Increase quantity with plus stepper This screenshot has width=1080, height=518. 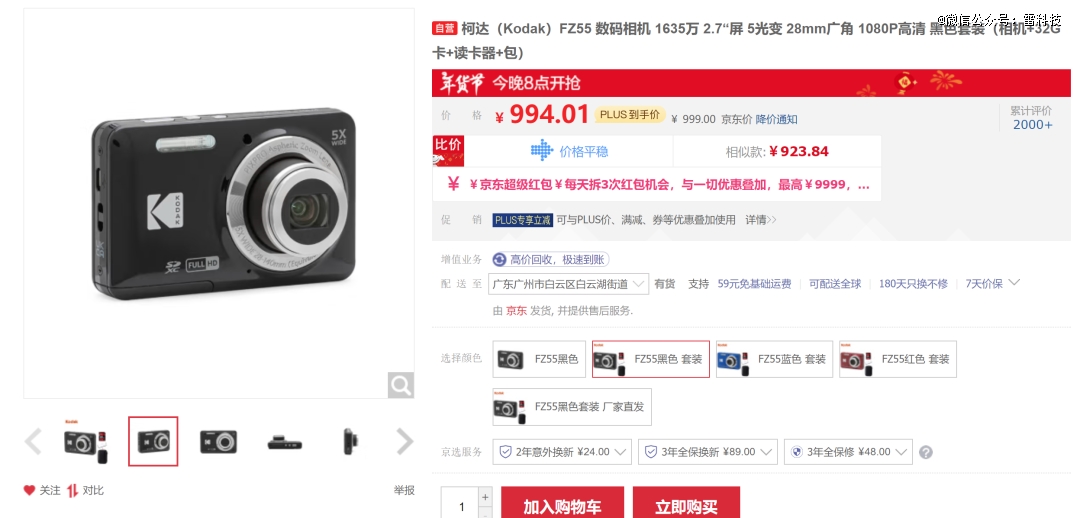pyautogui.click(x=486, y=497)
